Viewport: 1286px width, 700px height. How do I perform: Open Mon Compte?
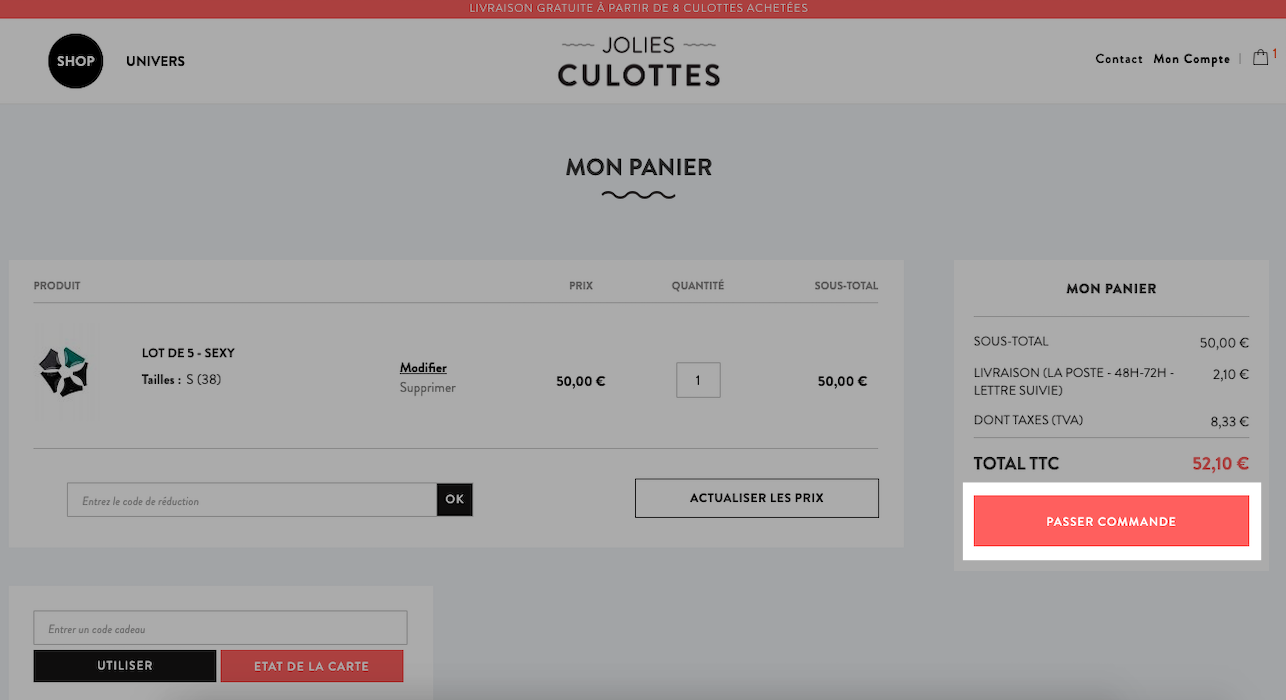pos(1192,59)
